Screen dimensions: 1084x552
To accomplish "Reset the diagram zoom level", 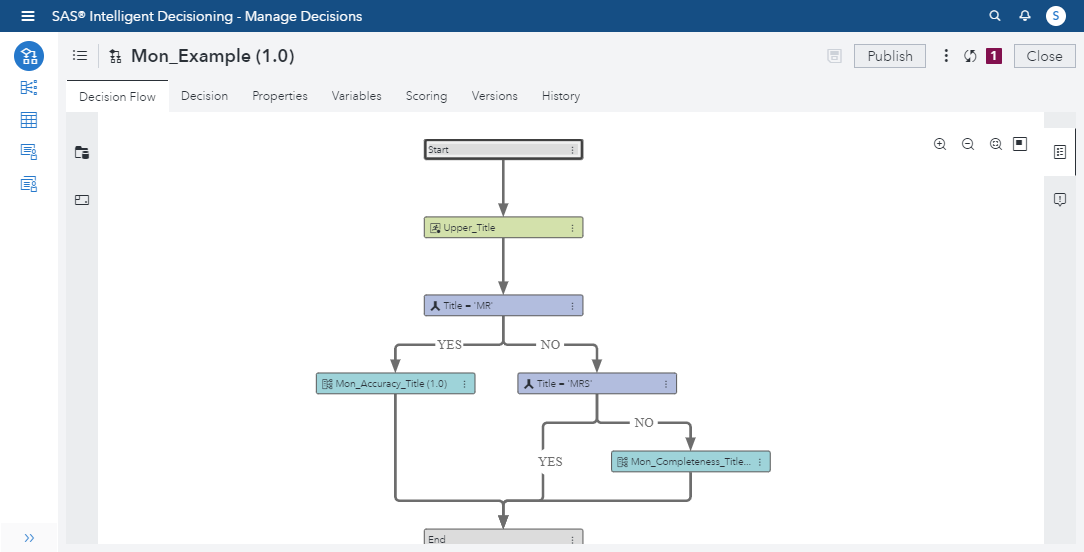I will 996,144.
